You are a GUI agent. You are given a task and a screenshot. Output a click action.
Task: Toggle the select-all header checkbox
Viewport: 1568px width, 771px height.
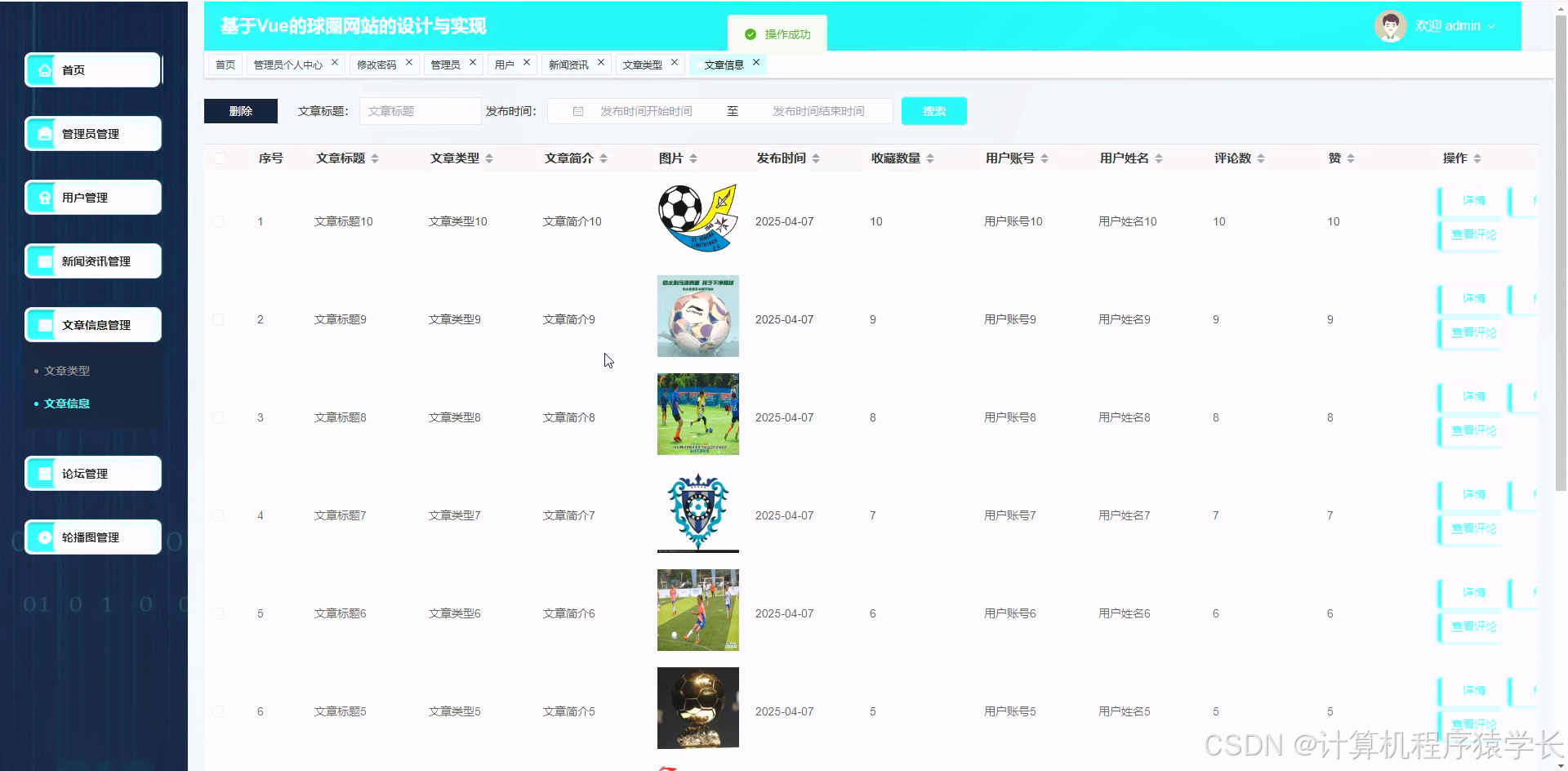[x=220, y=158]
